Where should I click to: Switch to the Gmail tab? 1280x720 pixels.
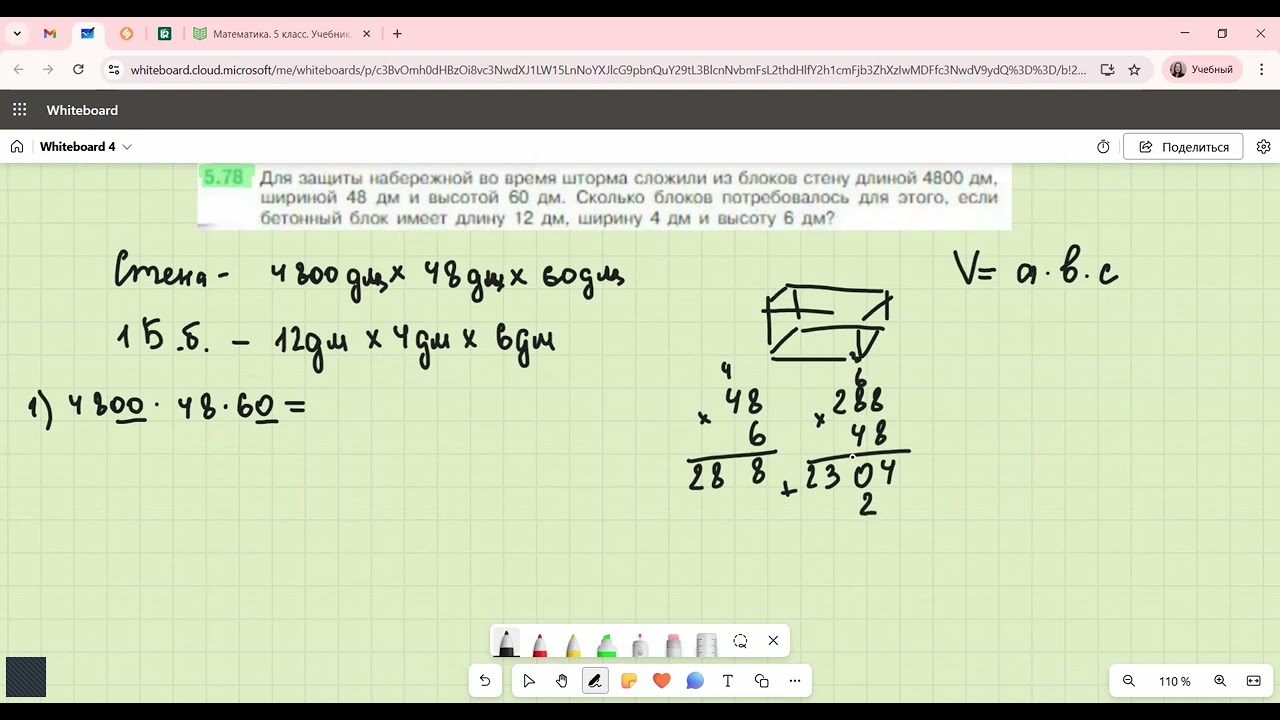click(x=50, y=34)
